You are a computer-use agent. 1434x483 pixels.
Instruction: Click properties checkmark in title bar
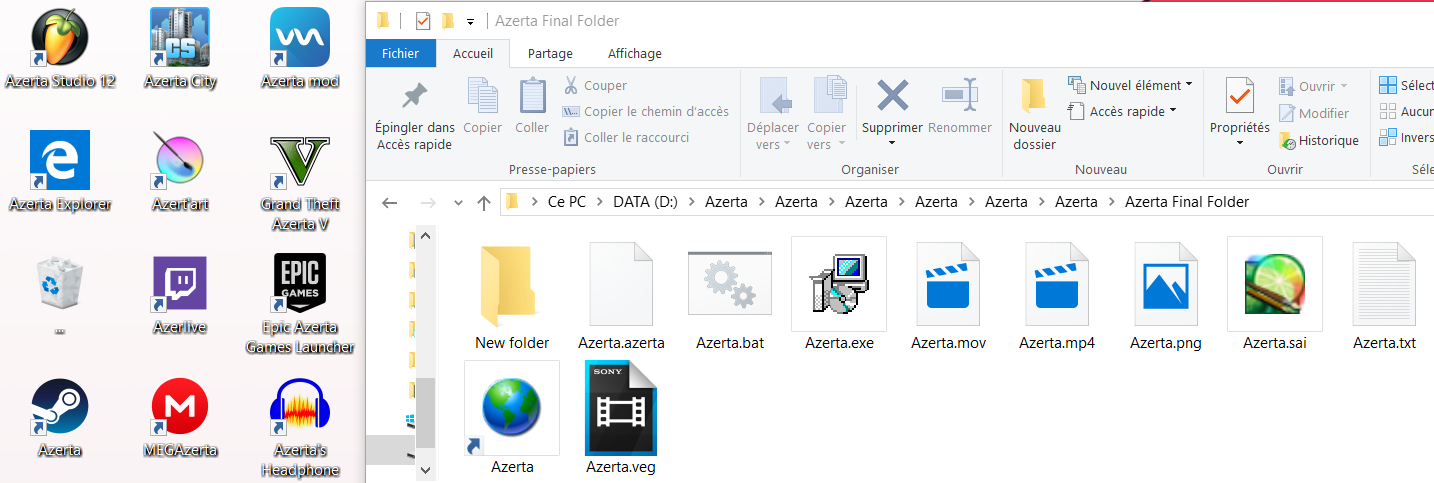(422, 21)
